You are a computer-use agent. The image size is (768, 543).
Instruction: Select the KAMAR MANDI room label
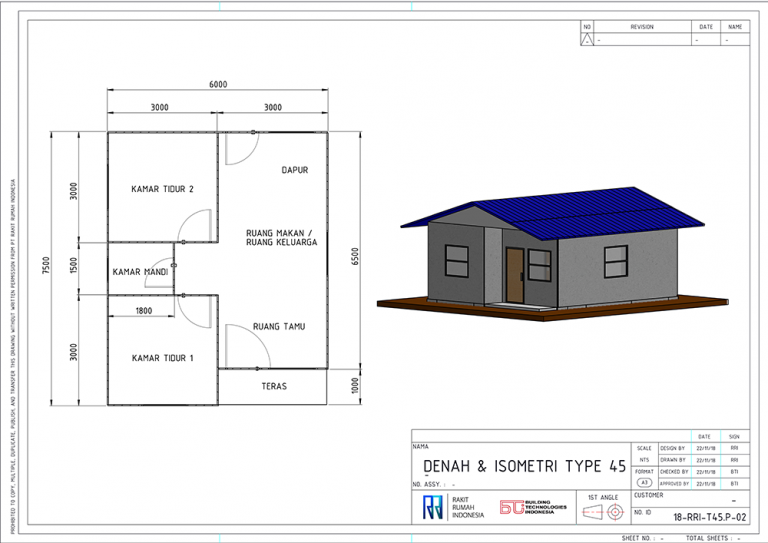click(x=139, y=272)
